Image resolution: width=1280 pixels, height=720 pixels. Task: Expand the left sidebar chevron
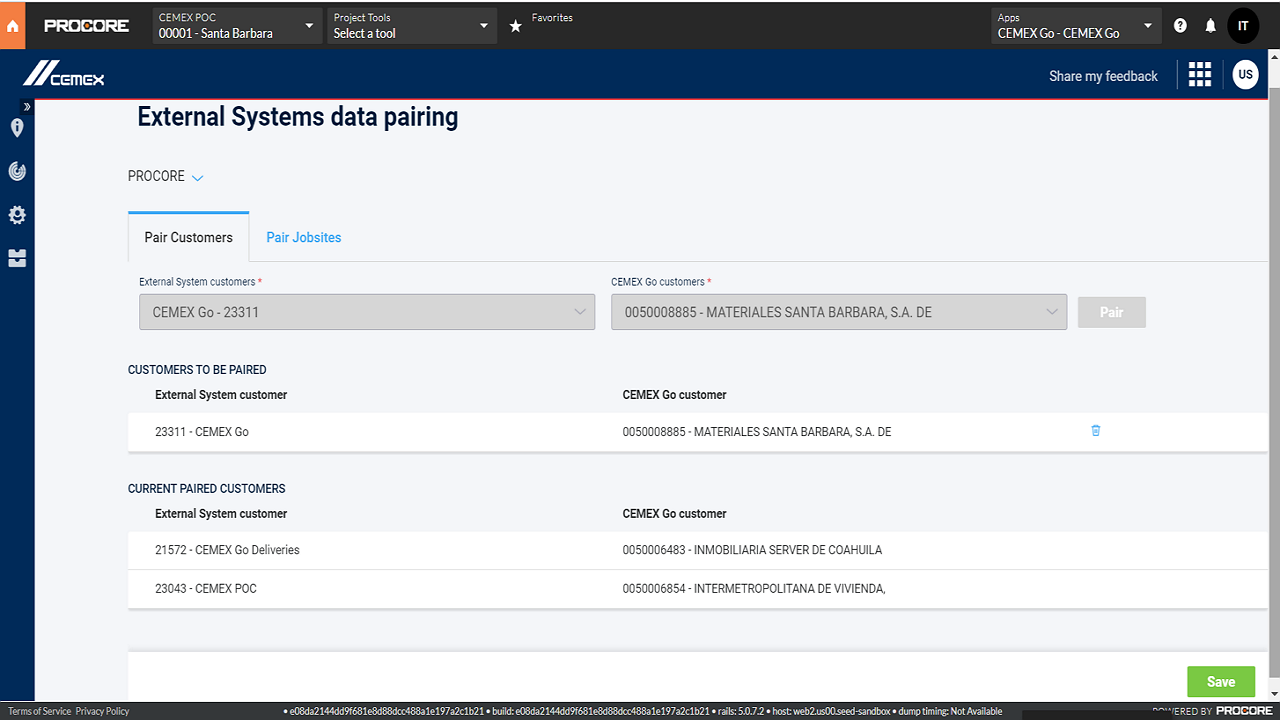(x=27, y=106)
